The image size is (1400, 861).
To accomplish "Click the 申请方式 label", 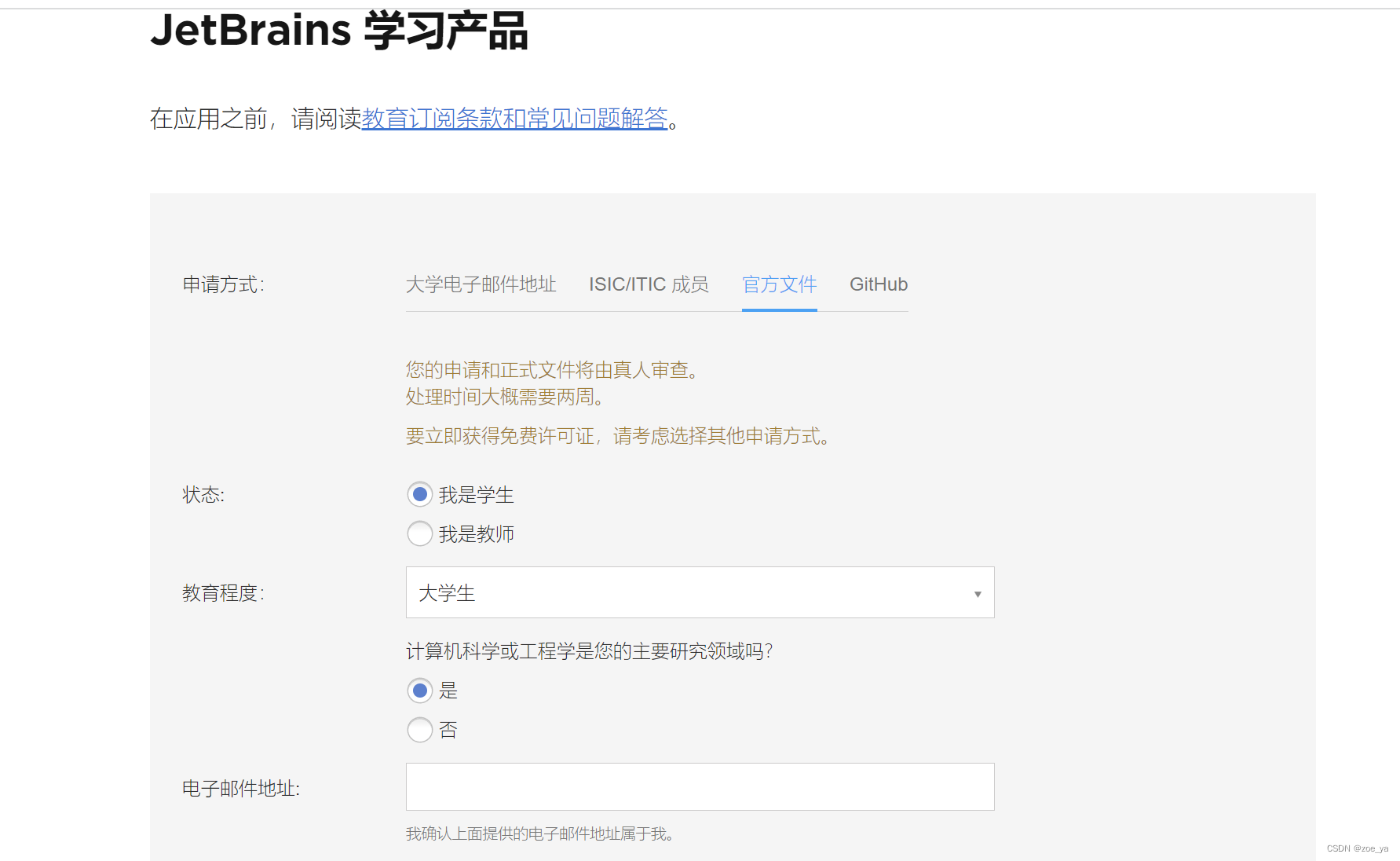I will (224, 284).
